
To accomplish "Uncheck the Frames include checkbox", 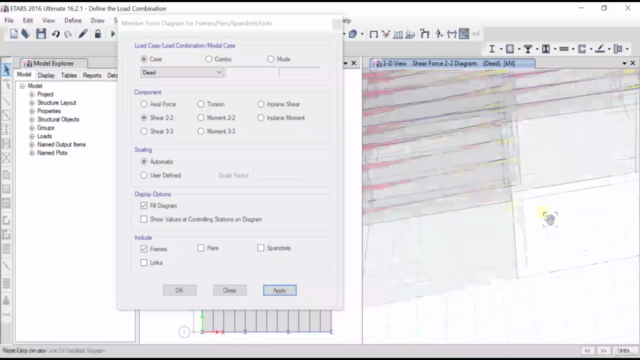I will coord(144,249).
